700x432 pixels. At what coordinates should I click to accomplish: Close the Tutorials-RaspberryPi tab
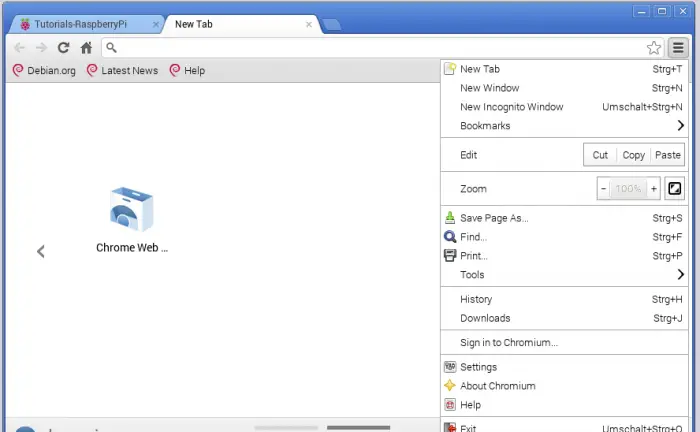155,25
